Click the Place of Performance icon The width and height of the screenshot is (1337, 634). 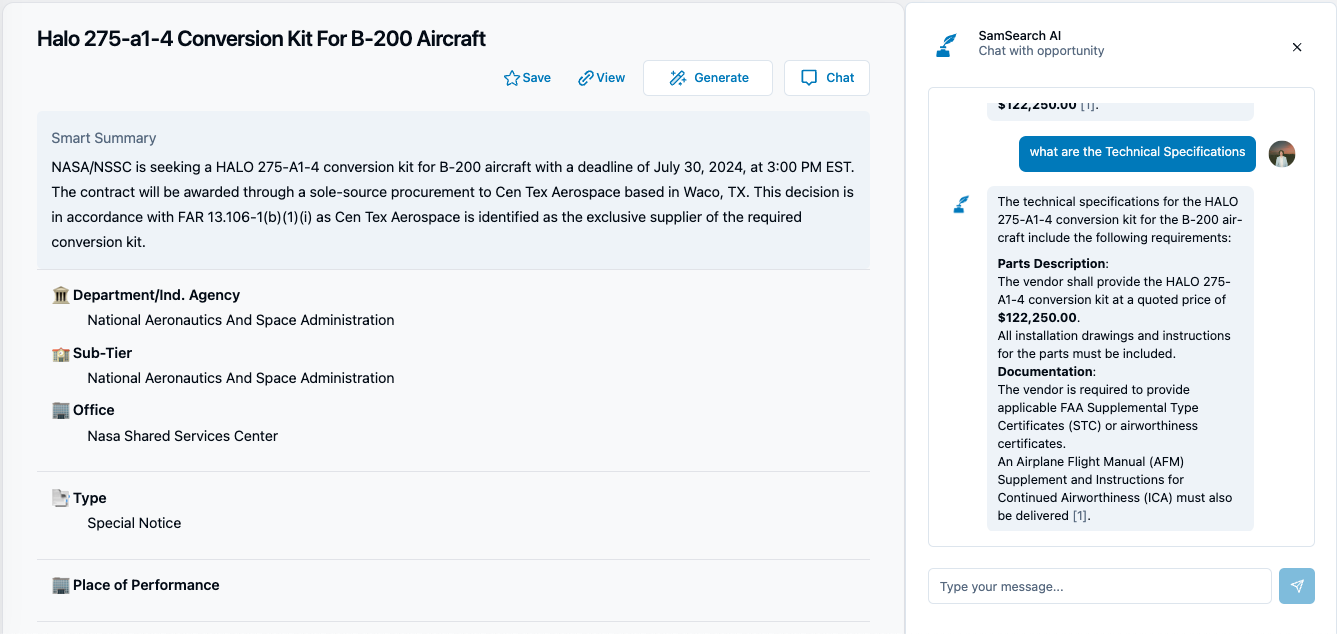click(x=61, y=585)
